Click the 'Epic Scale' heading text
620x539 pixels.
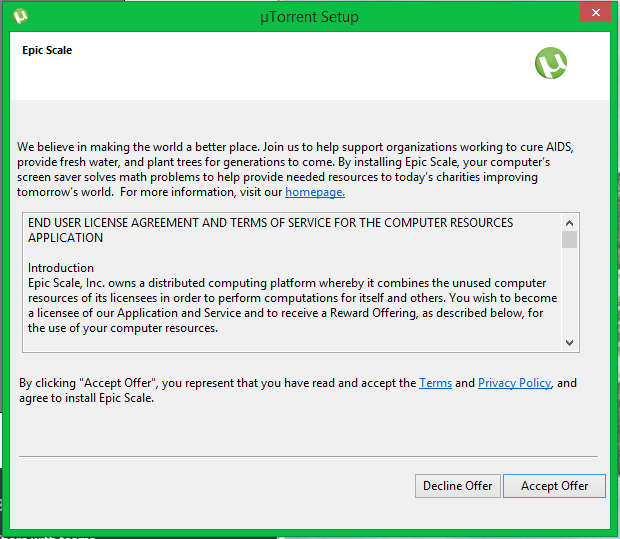(x=47, y=50)
